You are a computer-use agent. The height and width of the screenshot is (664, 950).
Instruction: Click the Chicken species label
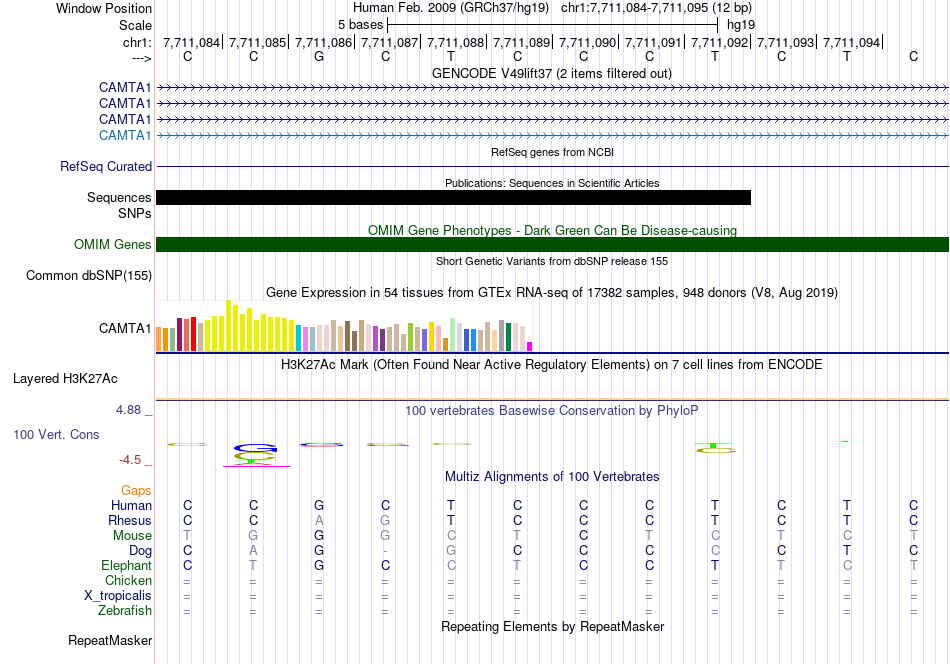[x=128, y=580]
